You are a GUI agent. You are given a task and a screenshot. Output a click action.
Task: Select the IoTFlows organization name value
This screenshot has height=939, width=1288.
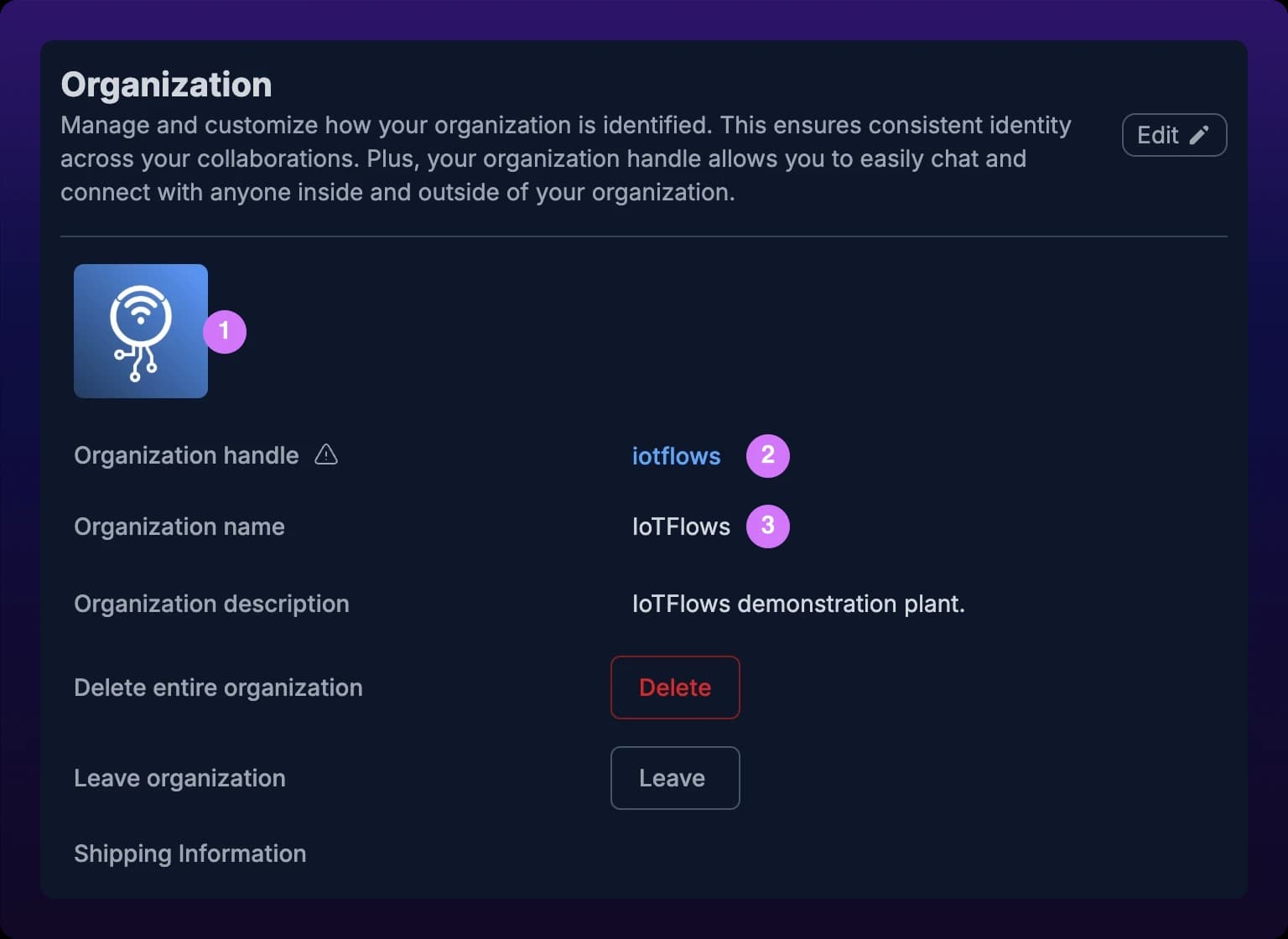point(681,527)
